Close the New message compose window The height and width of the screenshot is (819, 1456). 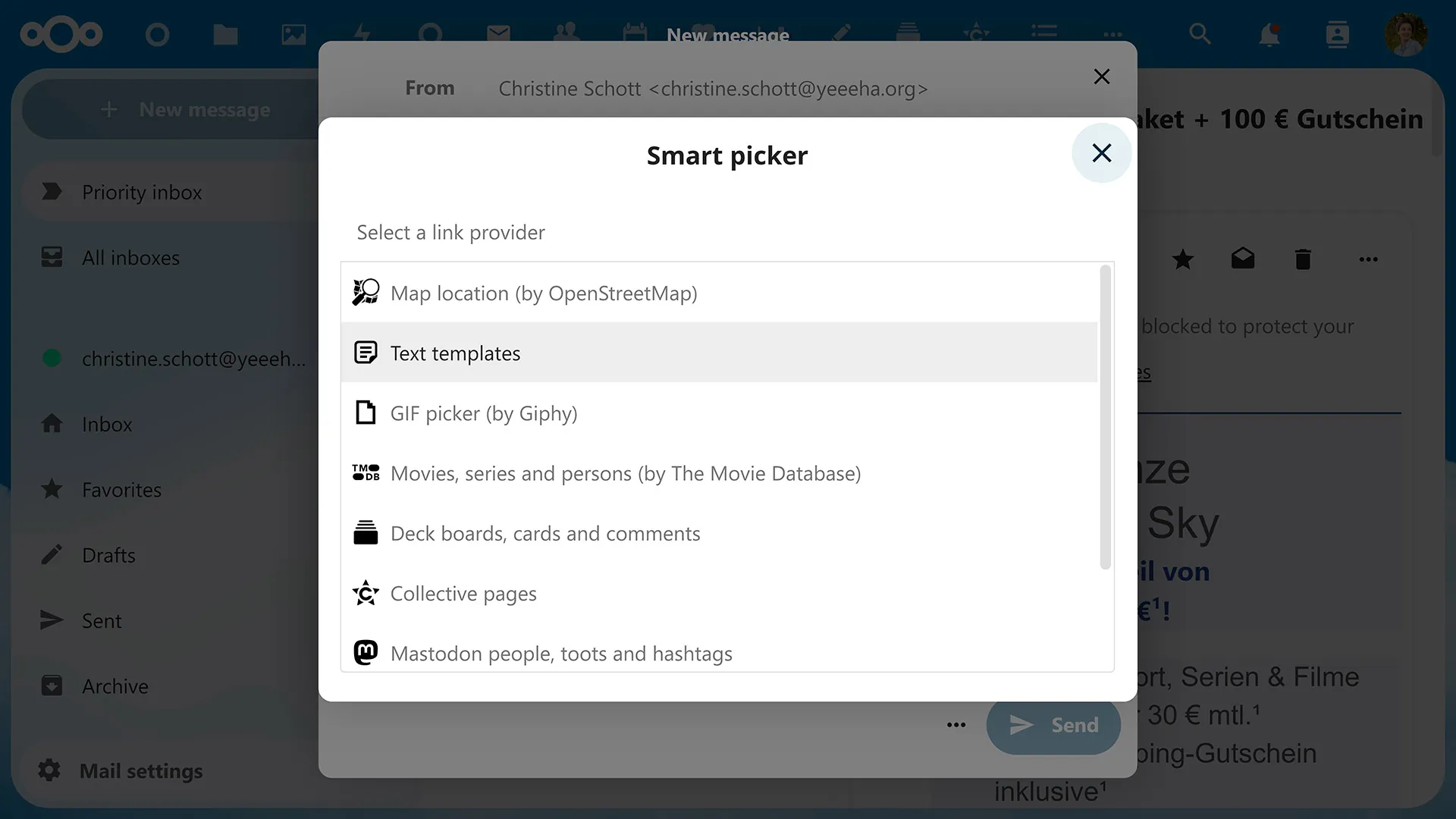click(x=1101, y=76)
